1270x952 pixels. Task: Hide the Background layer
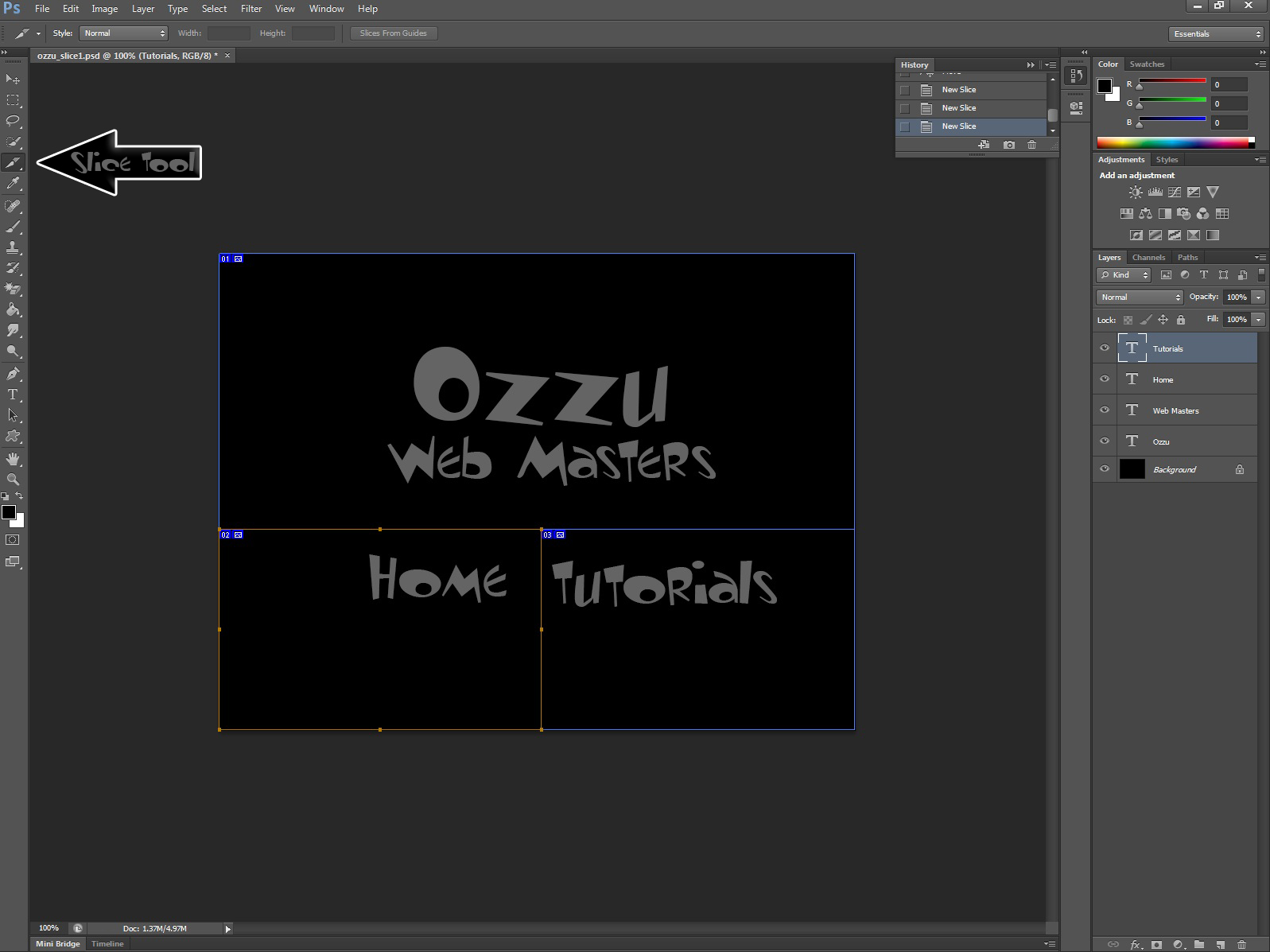pyautogui.click(x=1104, y=469)
